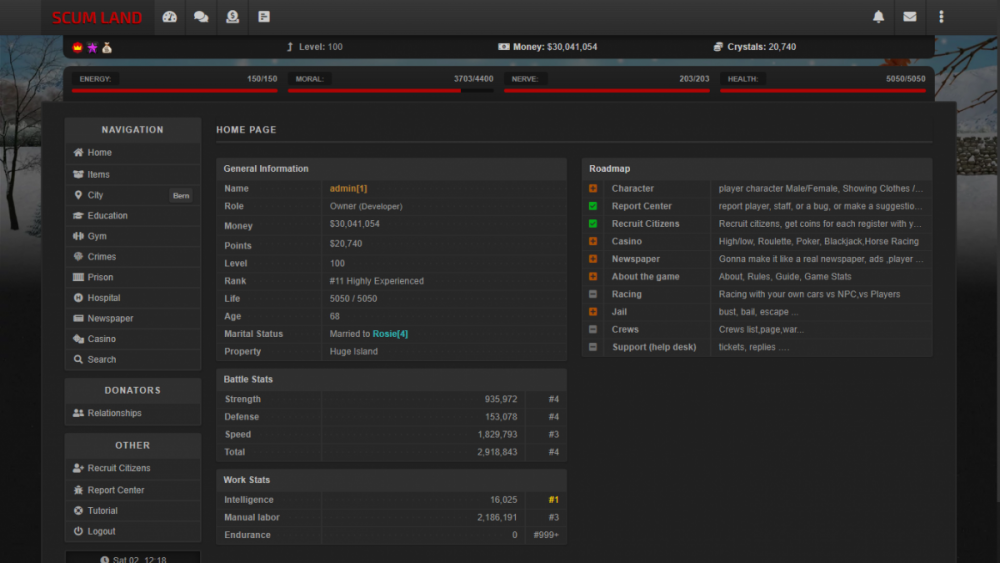Open the chat bubbles icon in top bar

point(201,17)
